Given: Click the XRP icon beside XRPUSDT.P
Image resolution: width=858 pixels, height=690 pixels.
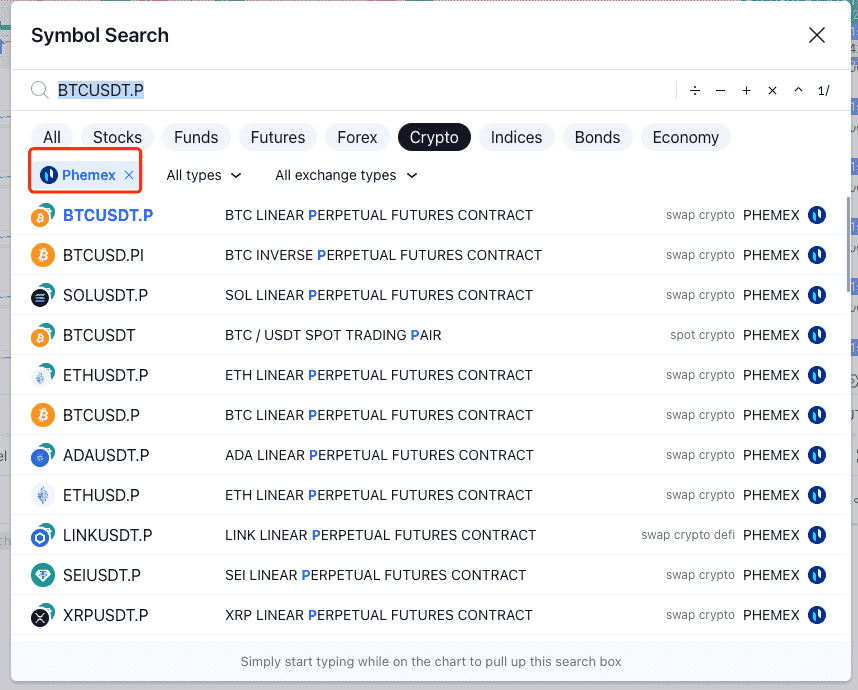Looking at the screenshot, I should pos(43,614).
